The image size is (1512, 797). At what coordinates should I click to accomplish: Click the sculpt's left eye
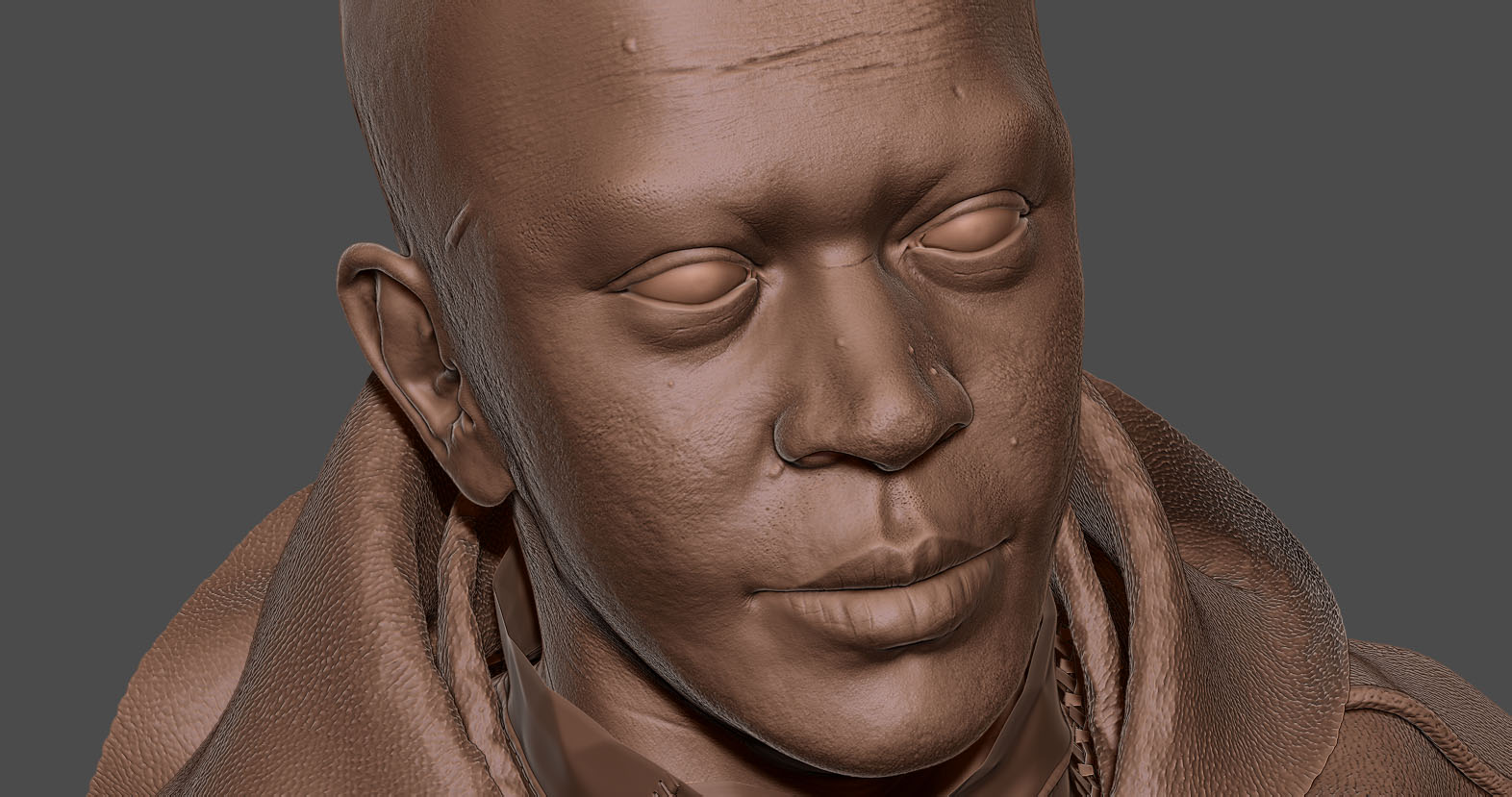[x=974, y=230]
